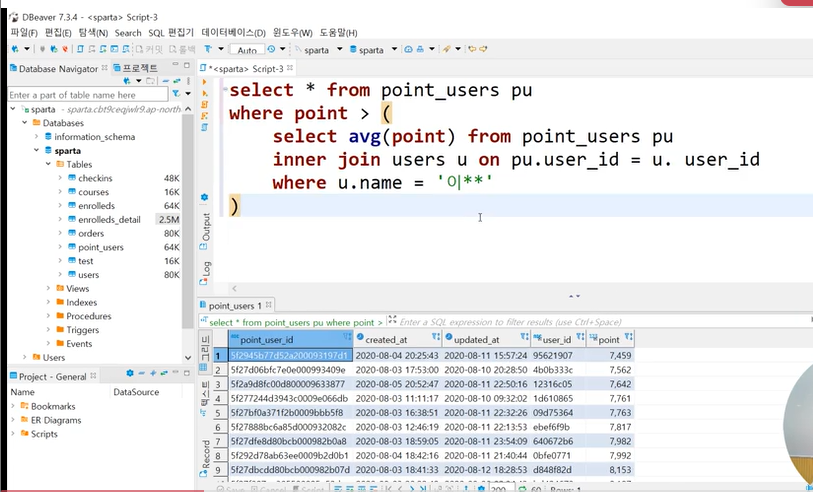Image resolution: width=813 pixels, height=492 pixels.
Task: Click Project General panel settings gear icon
Action: [x=130, y=373]
